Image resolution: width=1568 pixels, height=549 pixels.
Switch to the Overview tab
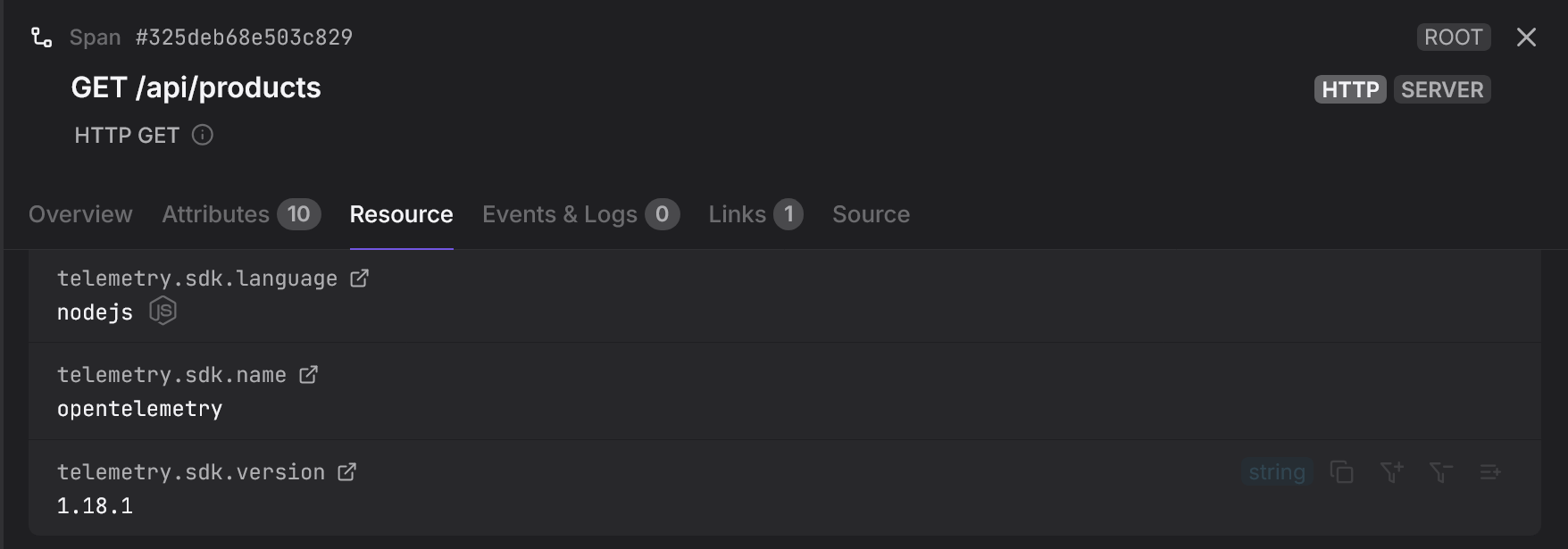(x=80, y=214)
